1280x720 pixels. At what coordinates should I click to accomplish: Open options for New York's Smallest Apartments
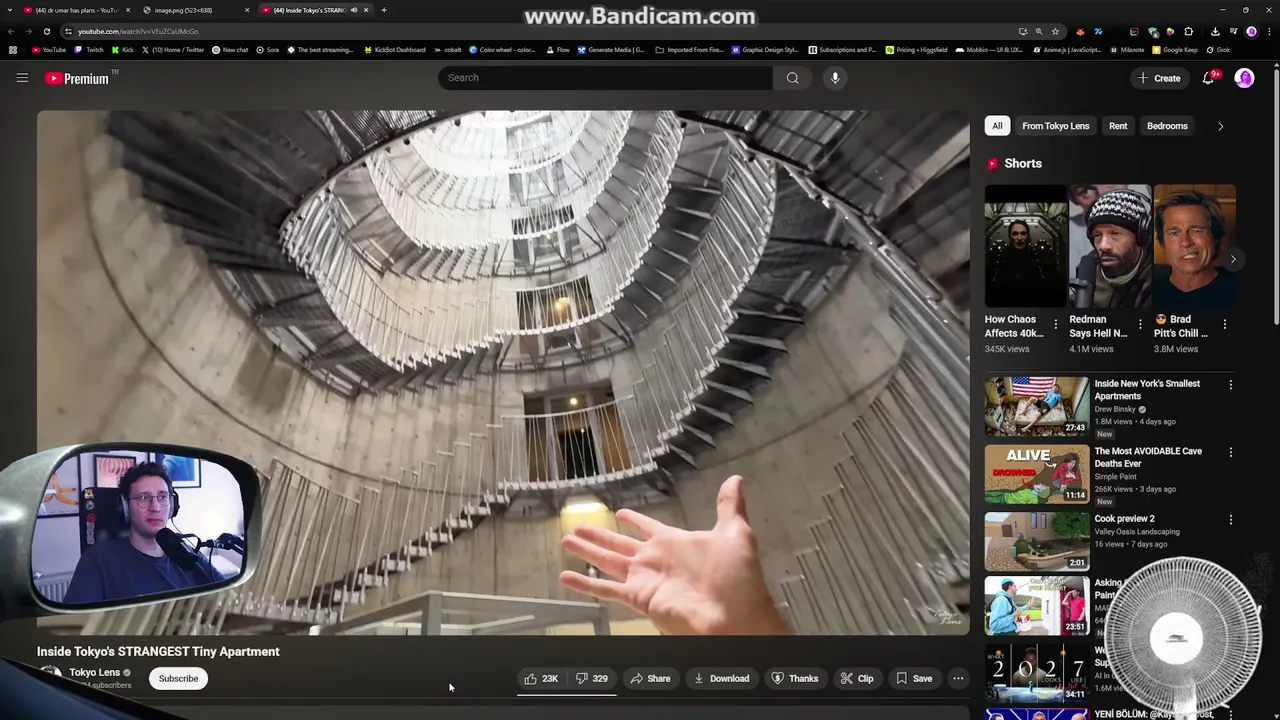[1230, 384]
